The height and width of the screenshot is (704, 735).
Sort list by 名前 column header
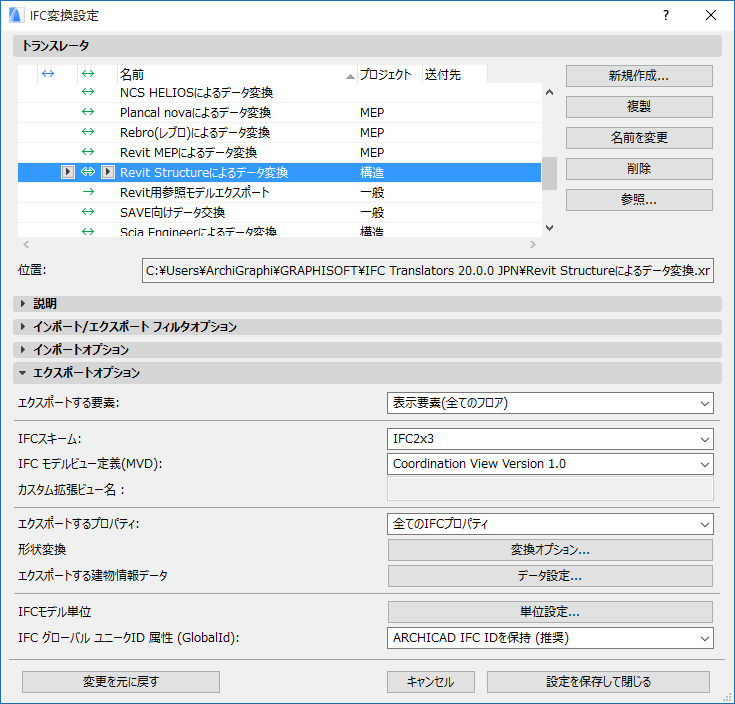click(237, 74)
